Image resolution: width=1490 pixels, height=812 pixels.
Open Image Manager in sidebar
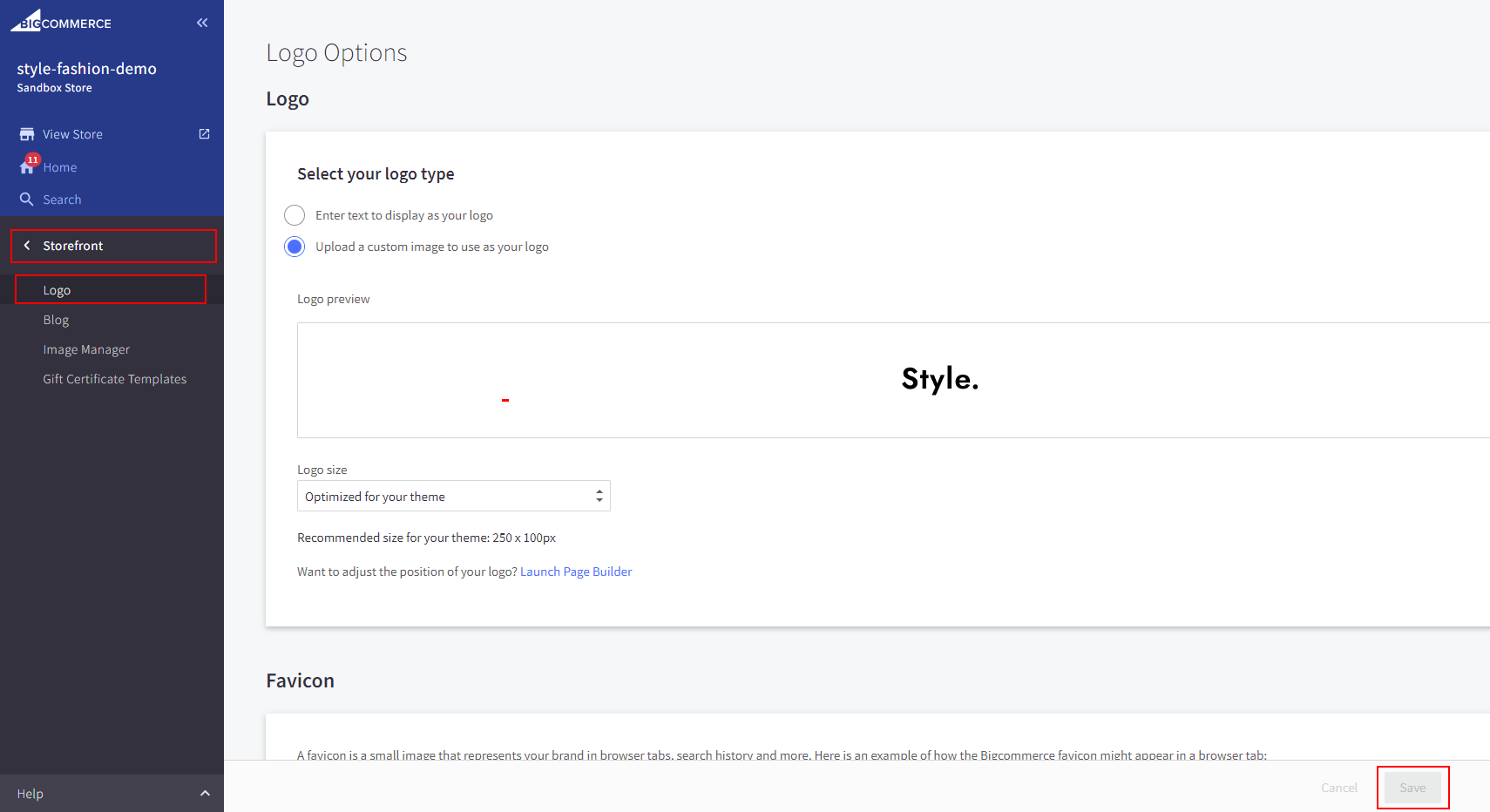pyautogui.click(x=86, y=349)
